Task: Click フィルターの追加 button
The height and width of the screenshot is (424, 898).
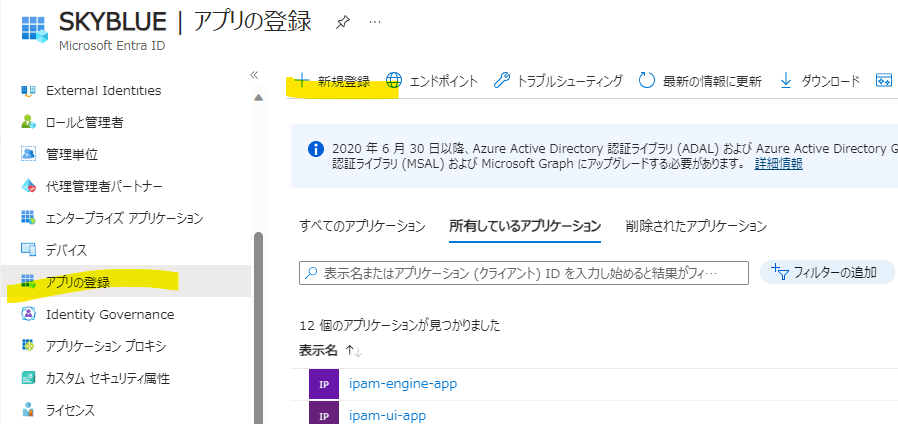Action: pyautogui.click(x=827, y=272)
